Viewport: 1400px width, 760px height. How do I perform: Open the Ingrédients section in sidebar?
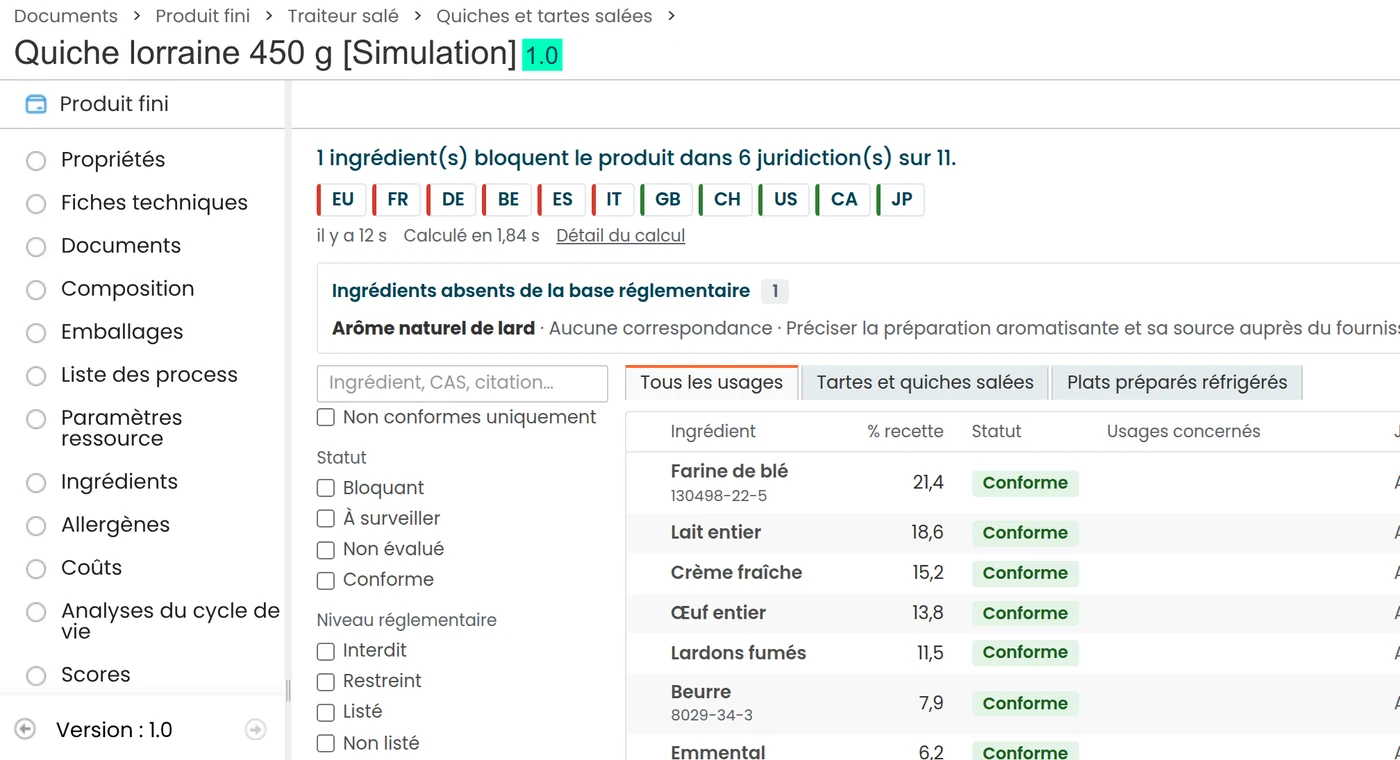tap(119, 482)
